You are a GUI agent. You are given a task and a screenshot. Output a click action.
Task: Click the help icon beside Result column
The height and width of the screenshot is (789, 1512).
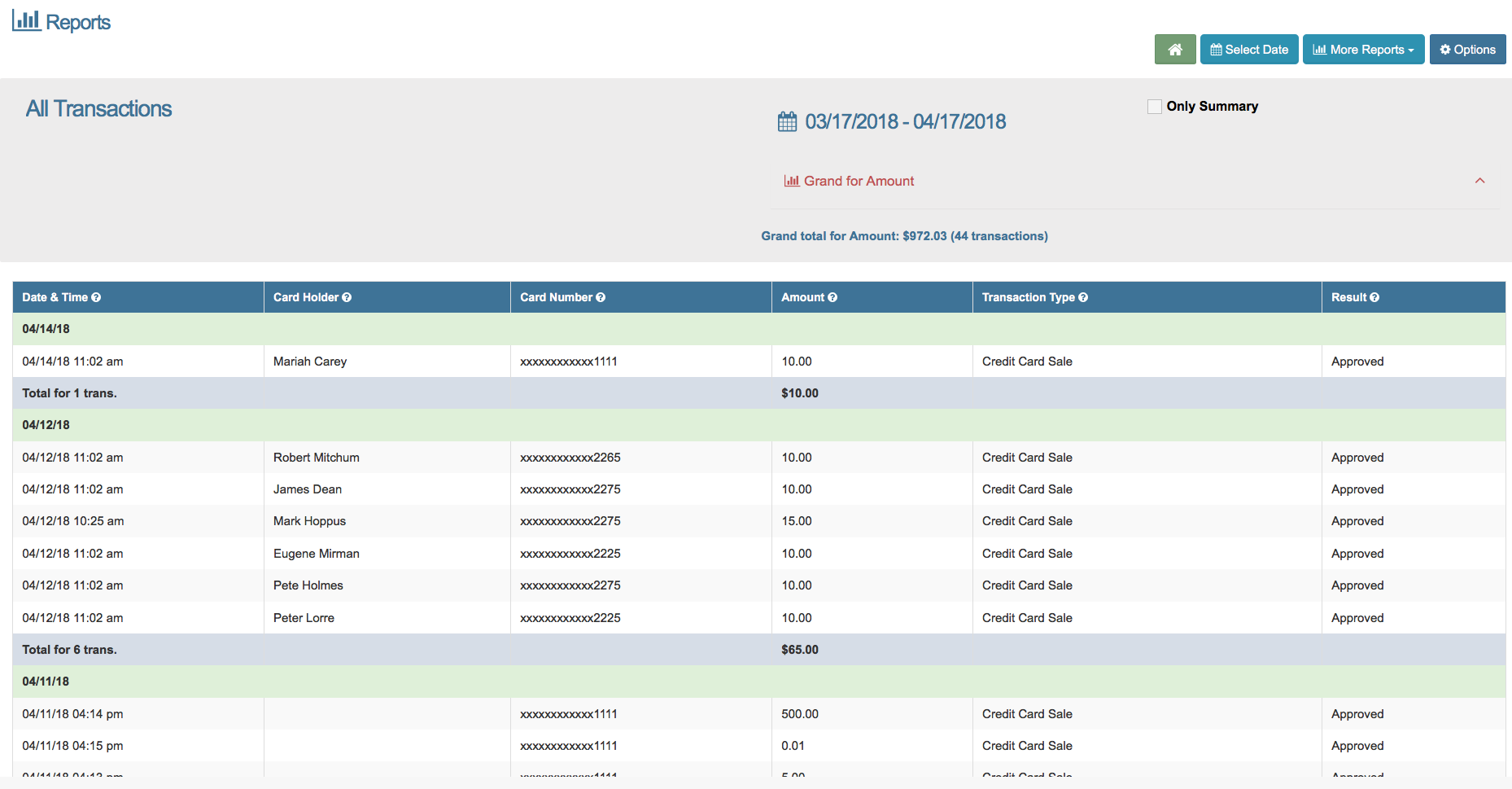pyautogui.click(x=1374, y=297)
